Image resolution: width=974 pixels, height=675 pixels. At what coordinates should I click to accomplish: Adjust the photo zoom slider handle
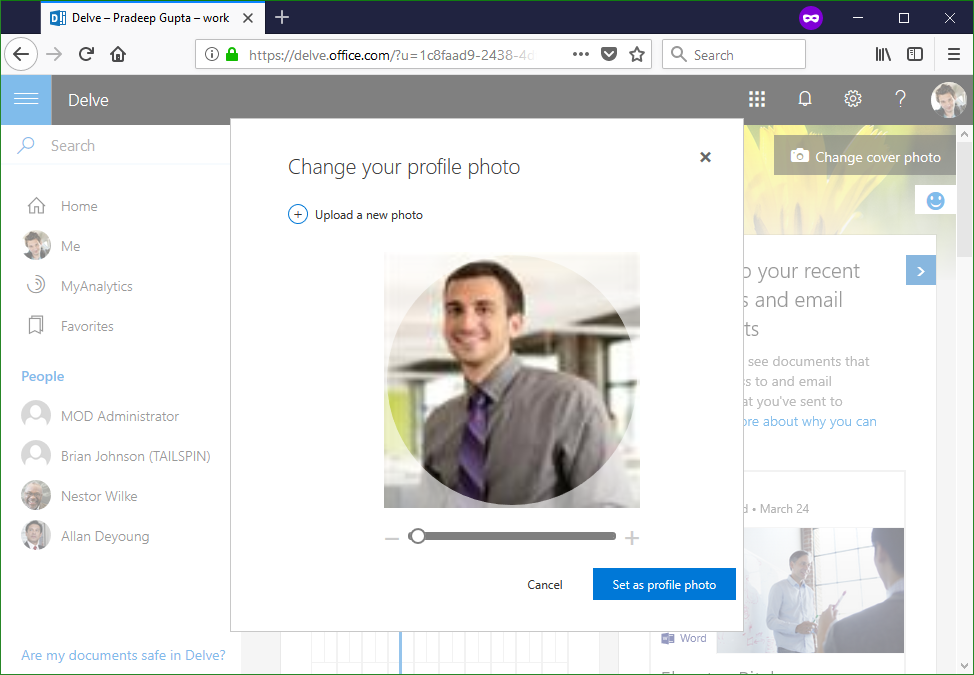417,536
